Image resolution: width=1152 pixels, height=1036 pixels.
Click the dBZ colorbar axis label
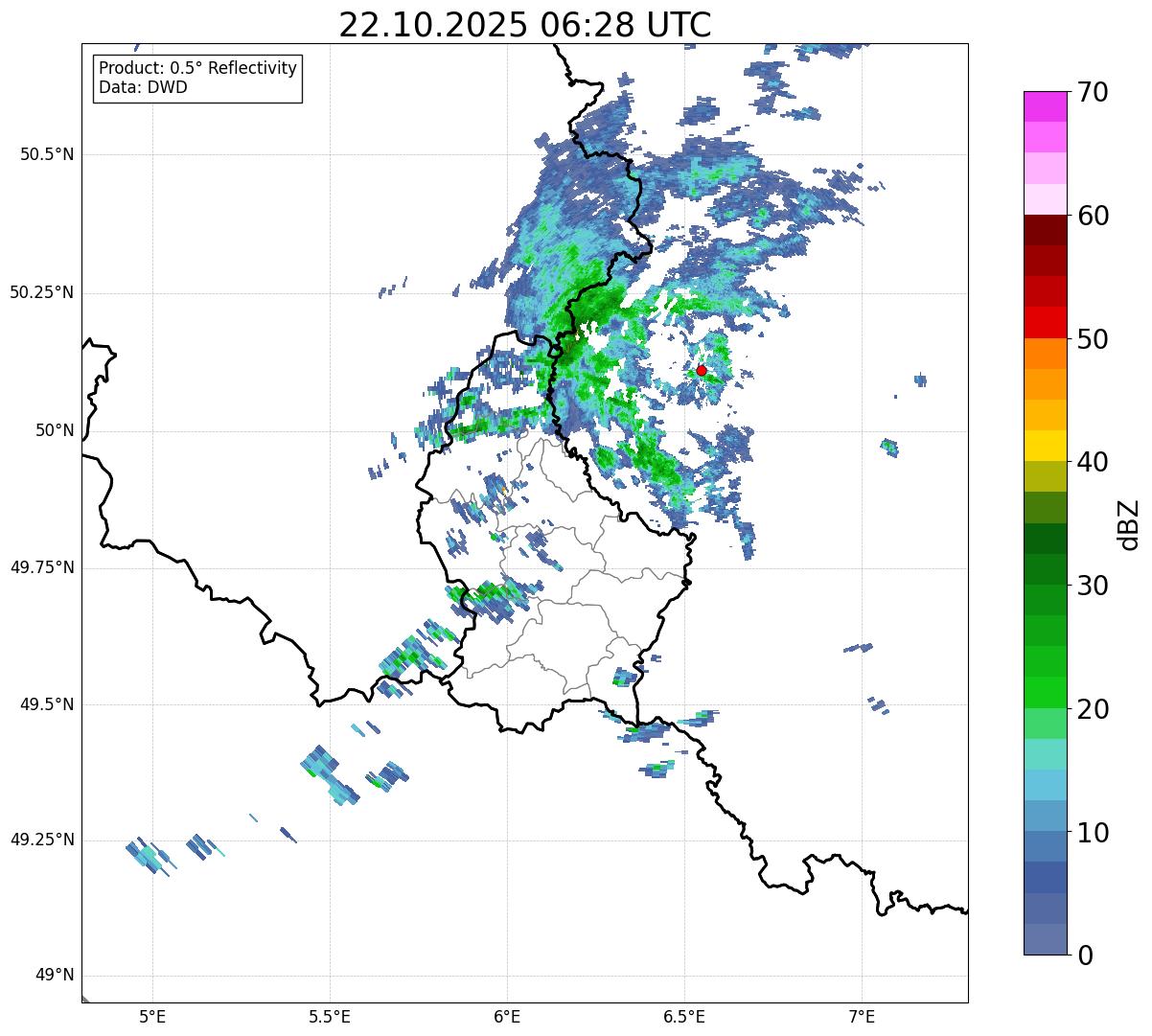[x=1129, y=523]
